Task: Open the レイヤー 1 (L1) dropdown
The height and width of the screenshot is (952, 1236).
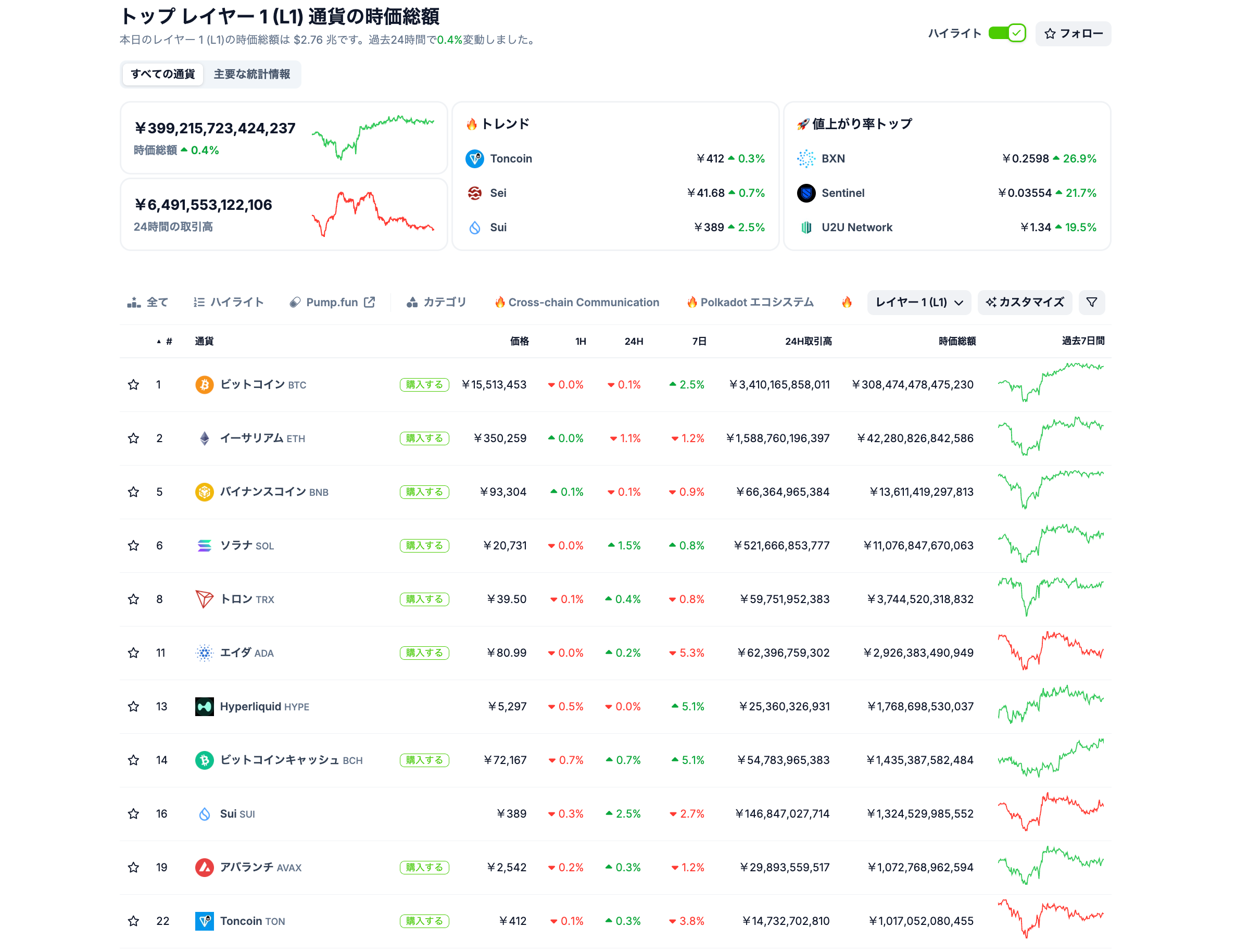Action: (919, 303)
